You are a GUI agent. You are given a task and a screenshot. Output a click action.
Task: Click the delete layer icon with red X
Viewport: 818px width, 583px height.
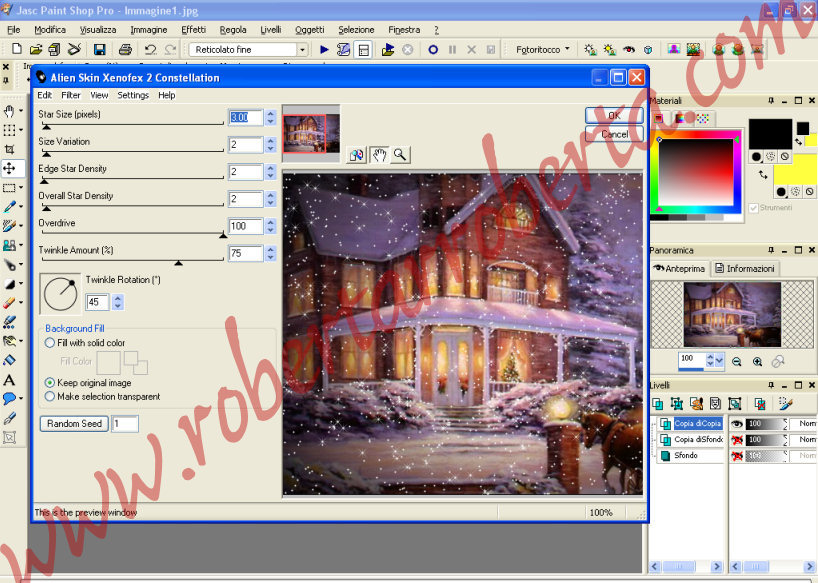click(x=760, y=403)
